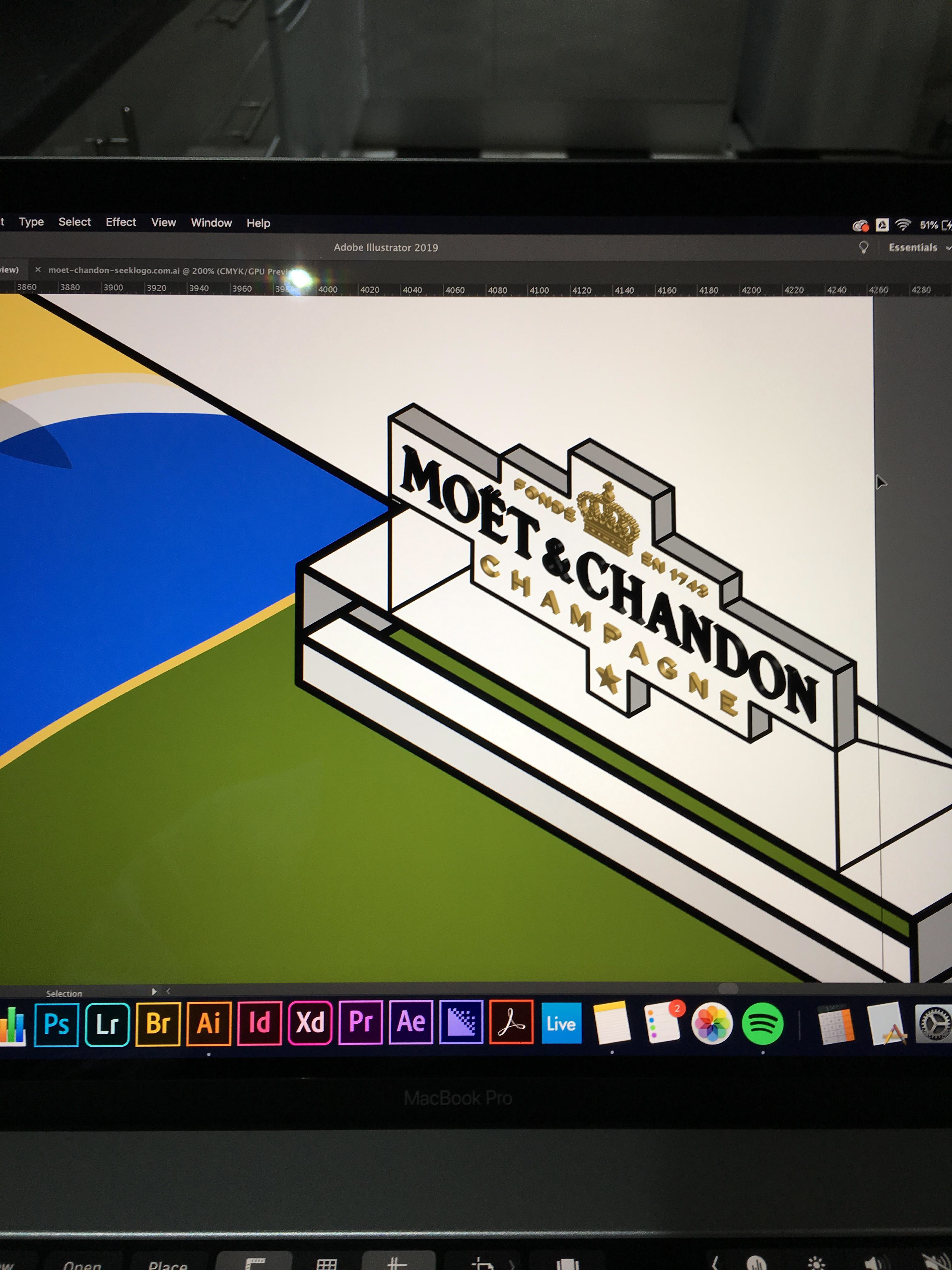Open the Window menu
The height and width of the screenshot is (1270, 952).
click(211, 223)
